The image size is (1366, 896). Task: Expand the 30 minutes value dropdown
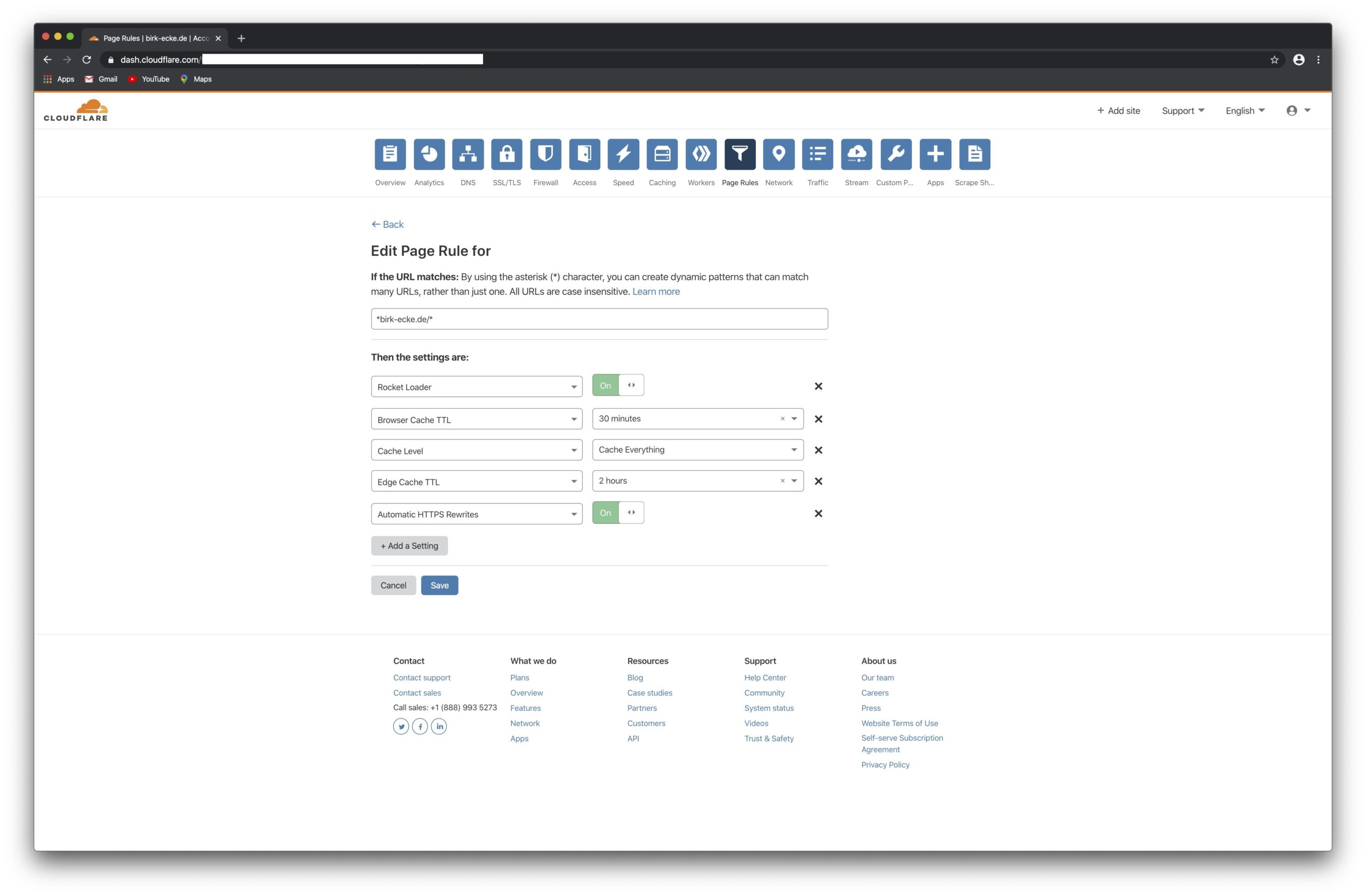point(794,419)
